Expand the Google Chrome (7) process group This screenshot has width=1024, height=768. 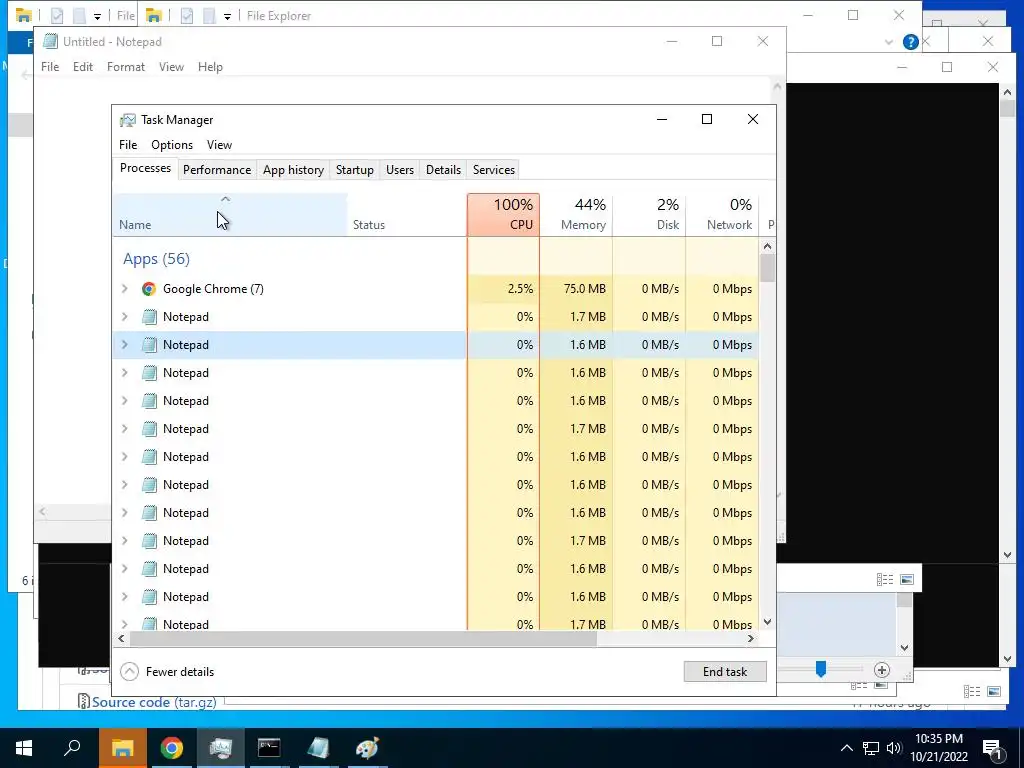(125, 289)
